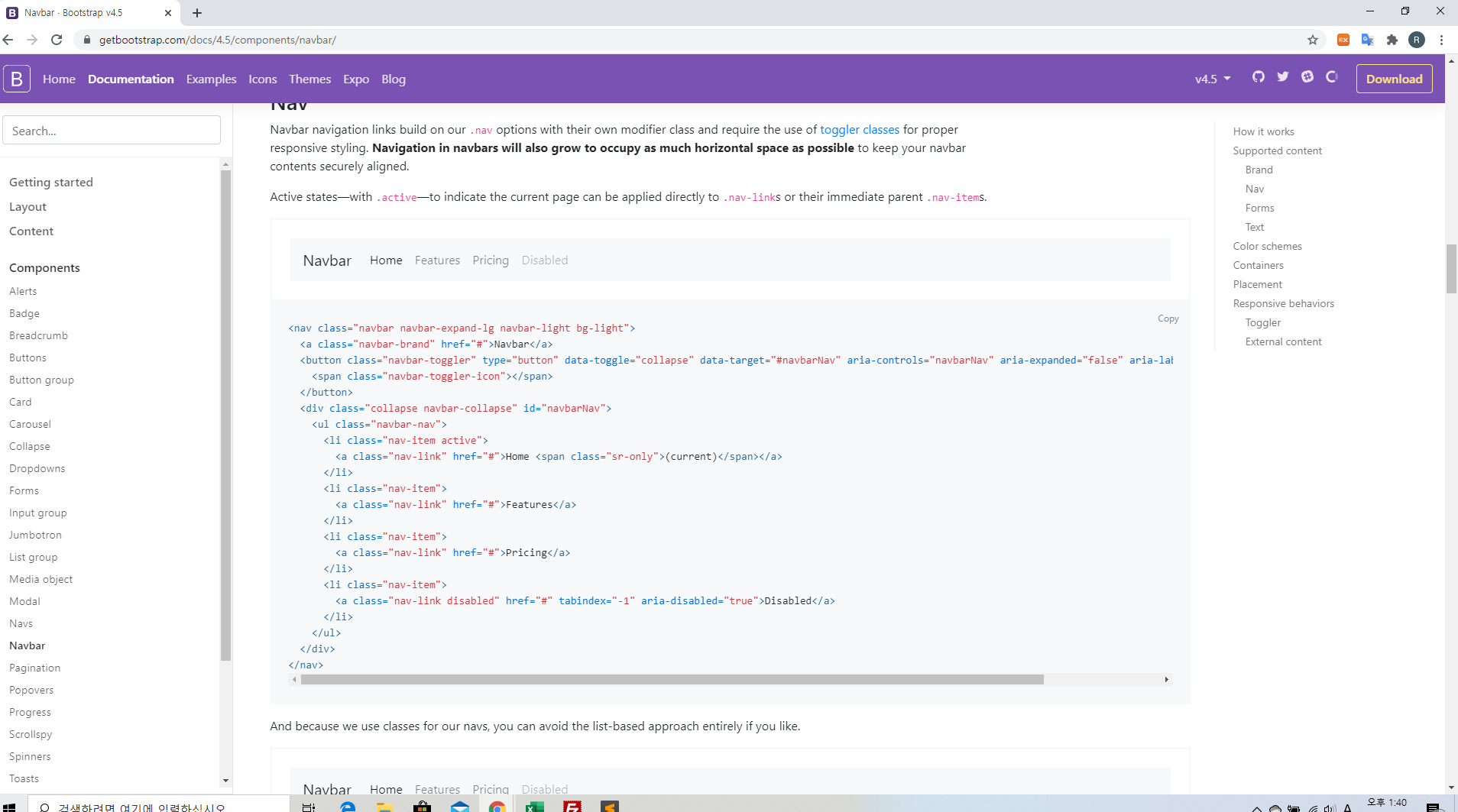Screen dimensions: 1458x812
Task: Click the sidebar vertical scrollbar
Action: [225, 415]
